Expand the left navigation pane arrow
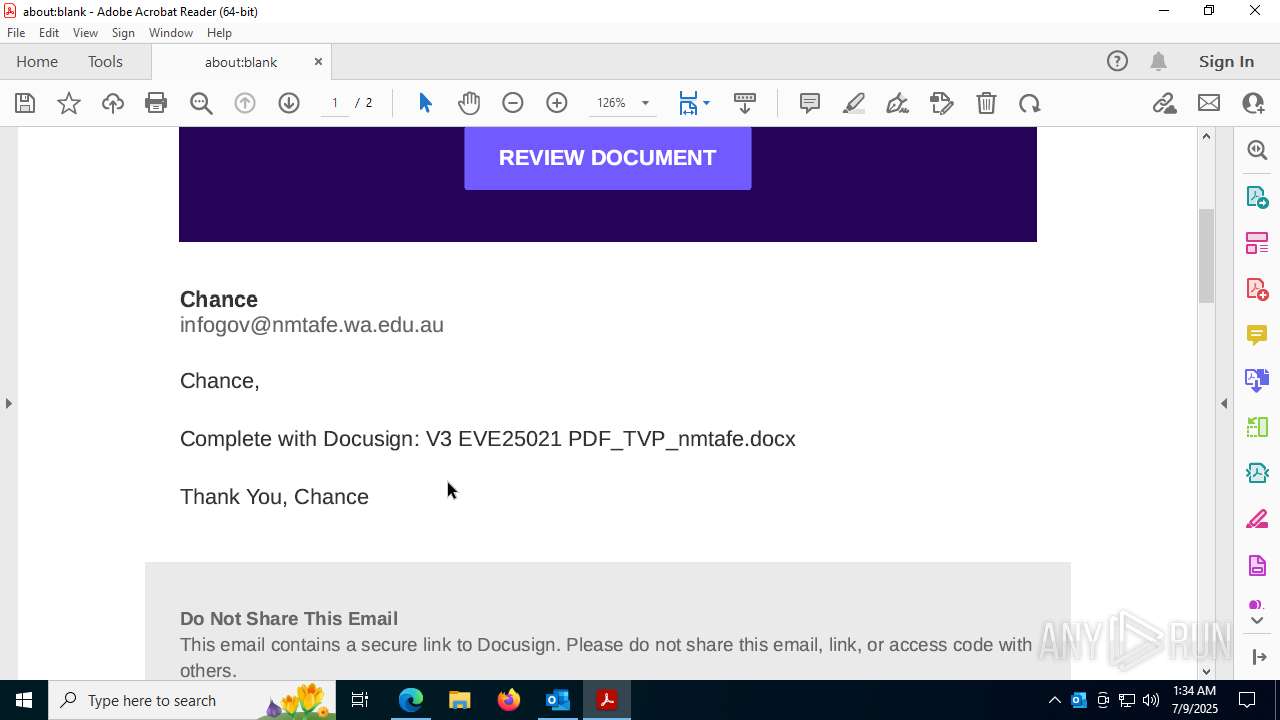This screenshot has height=720, width=1280. tap(8, 403)
